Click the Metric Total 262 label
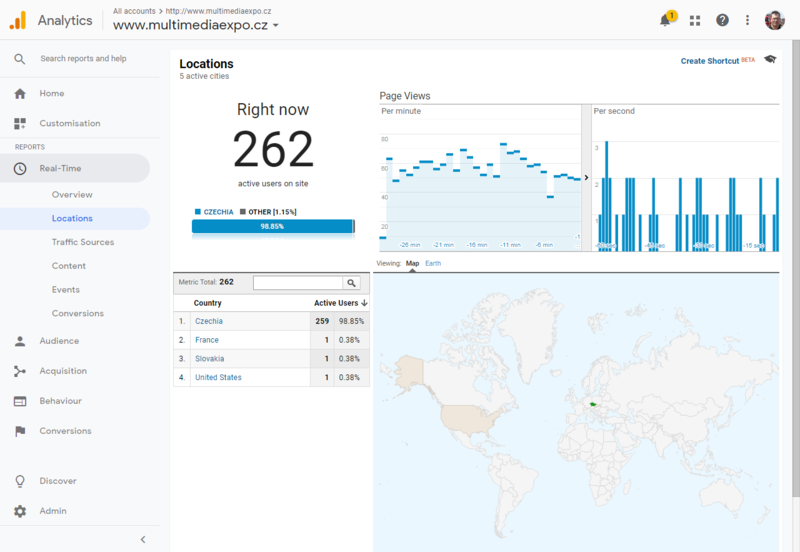 coord(206,282)
